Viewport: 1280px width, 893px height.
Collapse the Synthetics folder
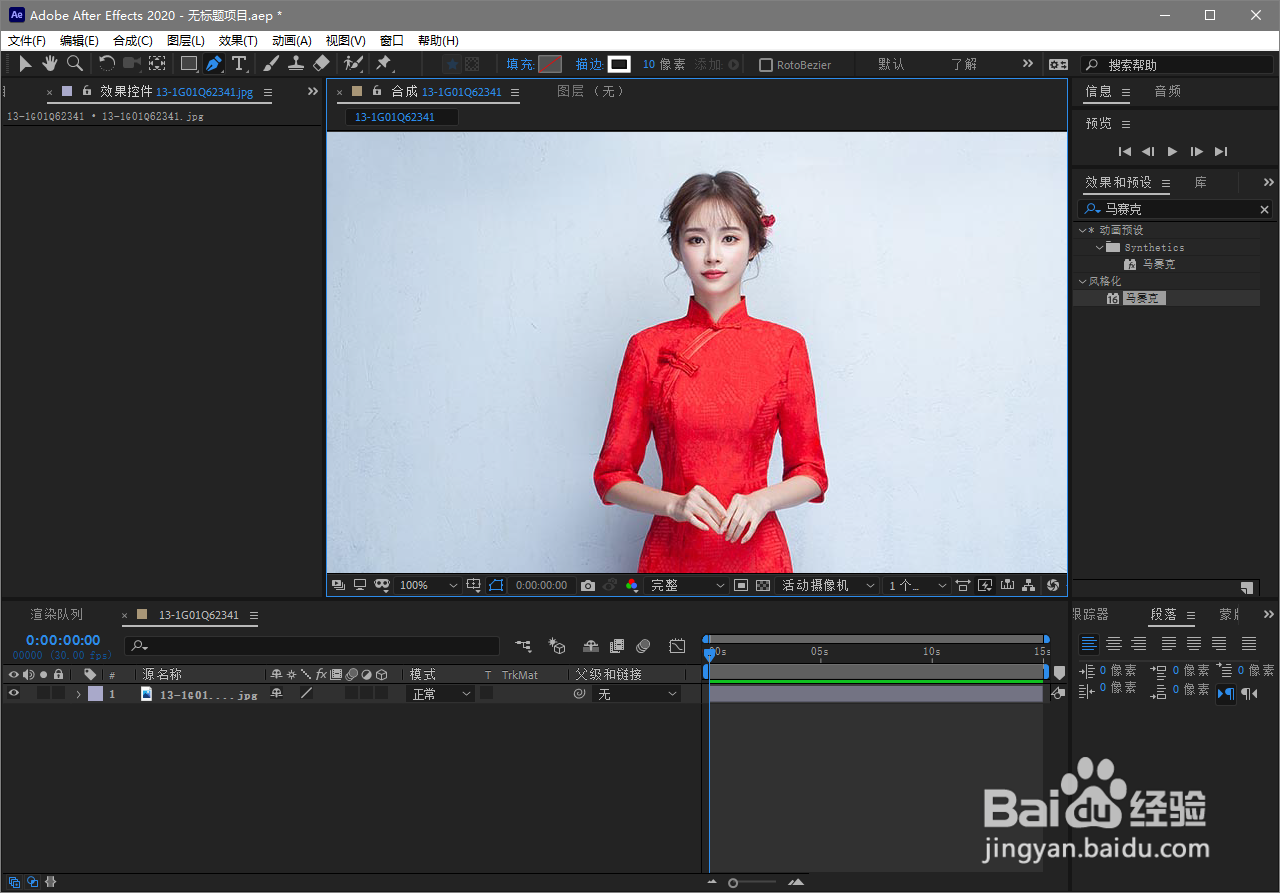coord(1100,247)
